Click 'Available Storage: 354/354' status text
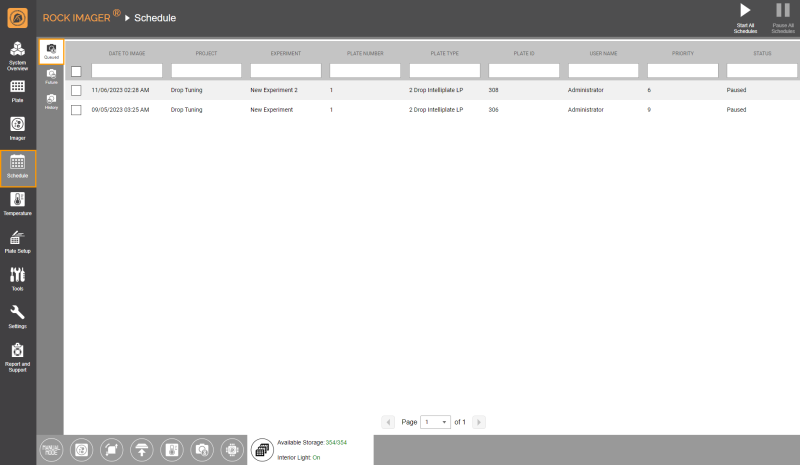The height and width of the screenshot is (465, 800). pyautogui.click(x=312, y=443)
